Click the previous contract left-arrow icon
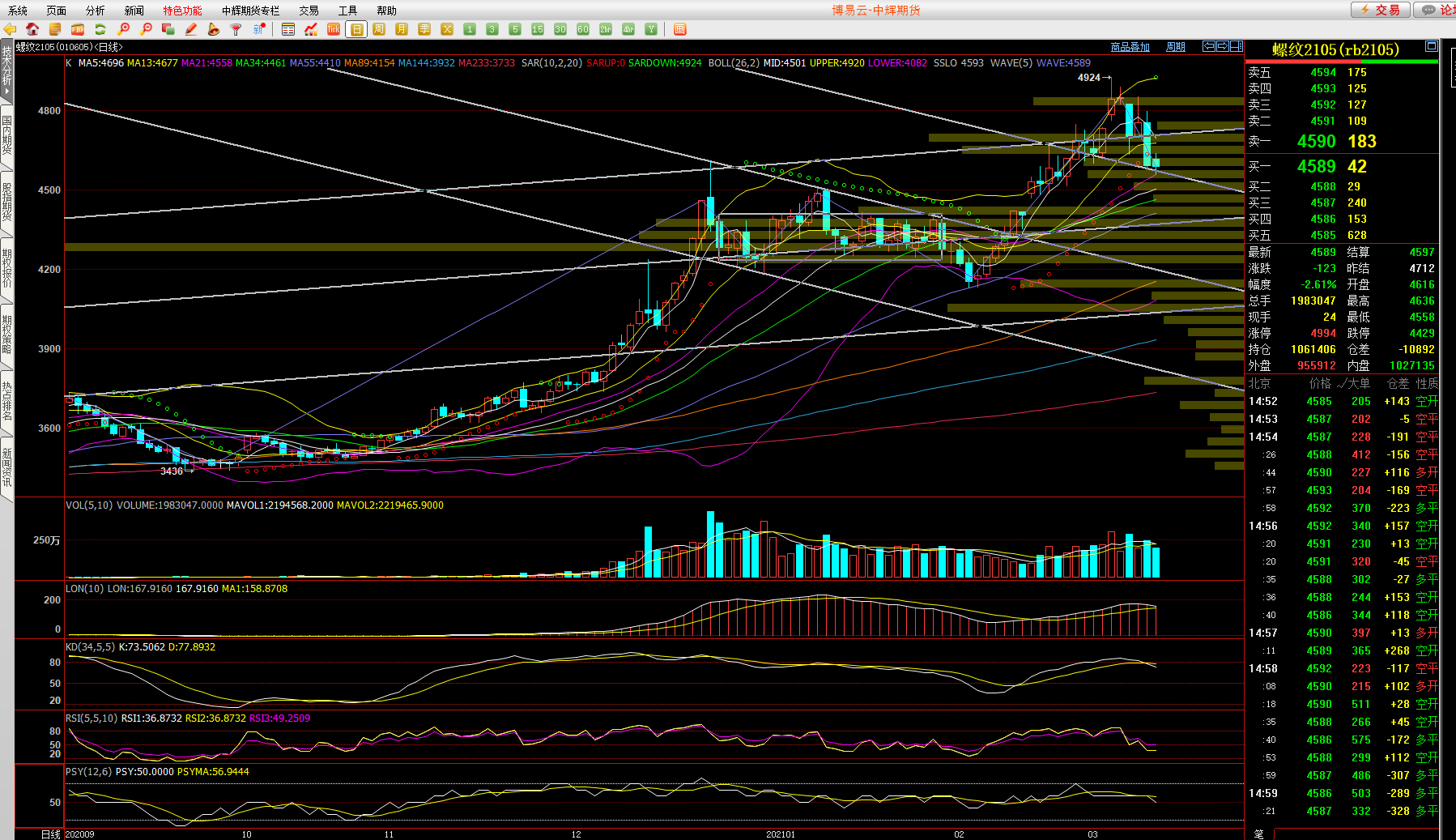This screenshot has width=1456, height=840. click(x=1209, y=46)
